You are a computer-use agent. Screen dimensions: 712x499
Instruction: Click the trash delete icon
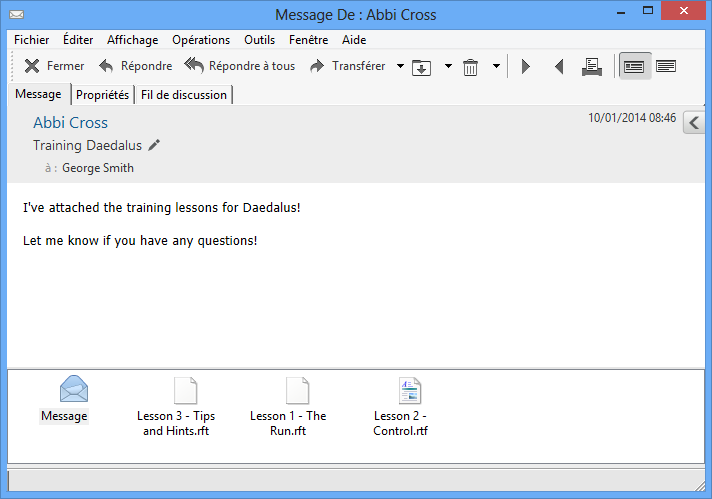(470, 67)
